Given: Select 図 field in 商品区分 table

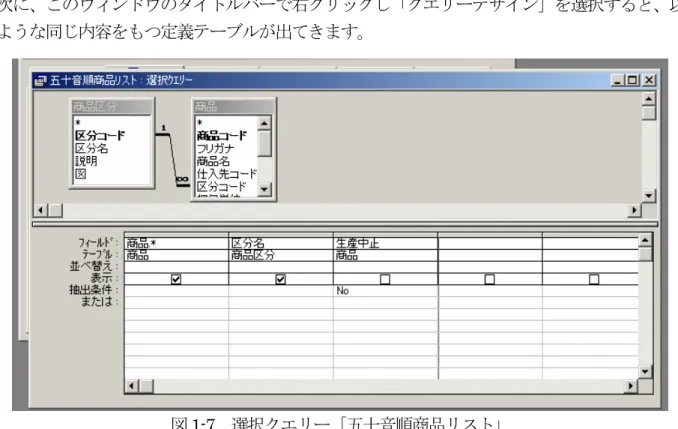Looking at the screenshot, I should coord(81,174).
